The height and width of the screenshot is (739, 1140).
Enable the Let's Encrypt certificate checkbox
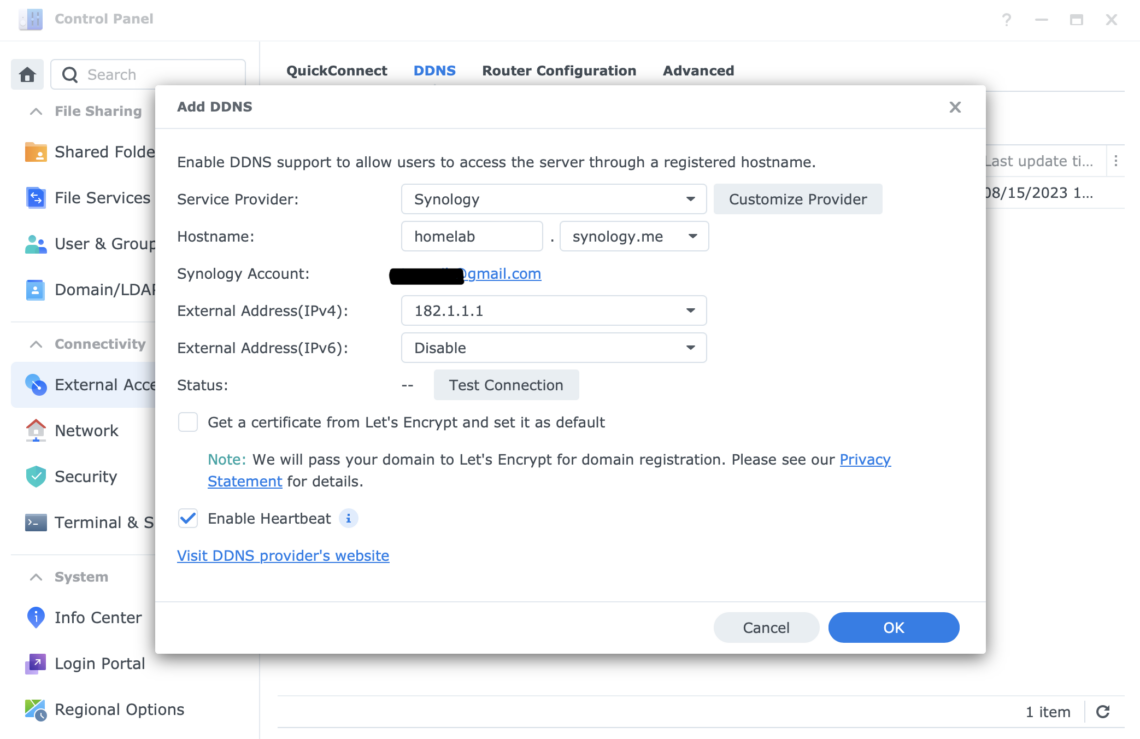pos(187,422)
